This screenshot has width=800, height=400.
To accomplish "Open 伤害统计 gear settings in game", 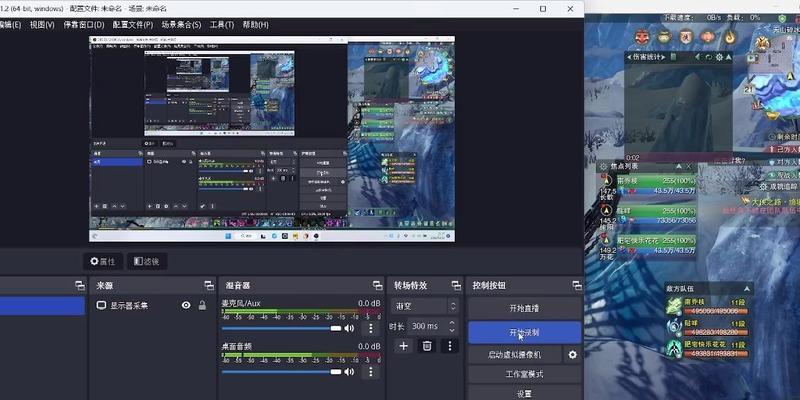I will [720, 57].
